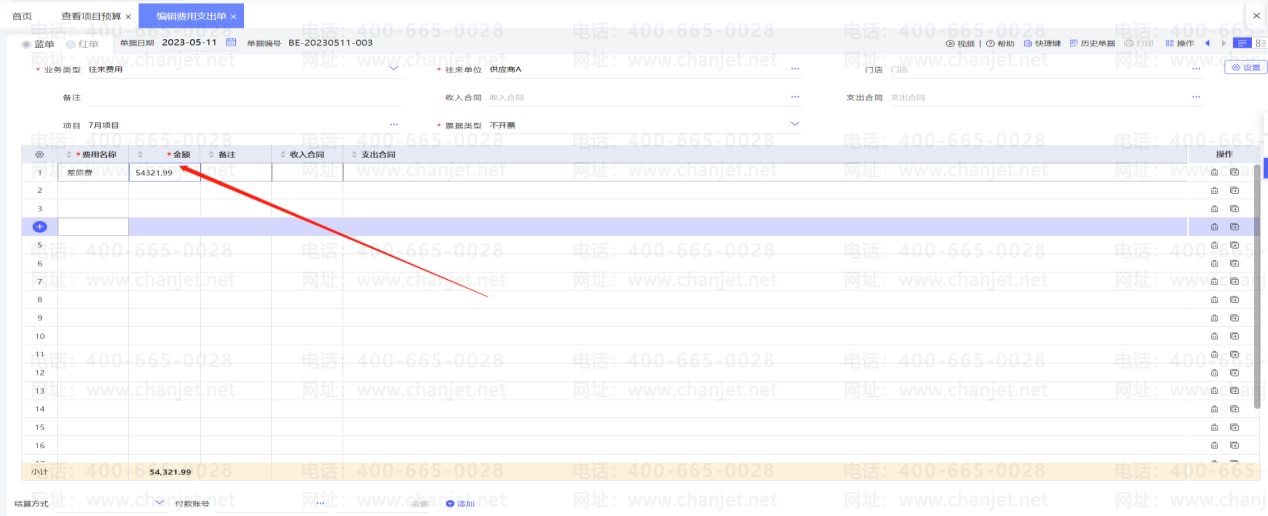Click row number 10 in the table
This screenshot has width=1268, height=516.
click(40, 336)
